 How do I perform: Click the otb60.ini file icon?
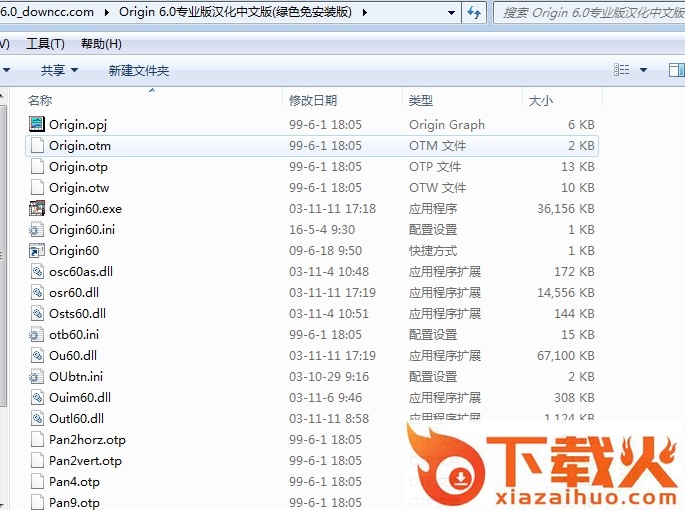(37, 334)
